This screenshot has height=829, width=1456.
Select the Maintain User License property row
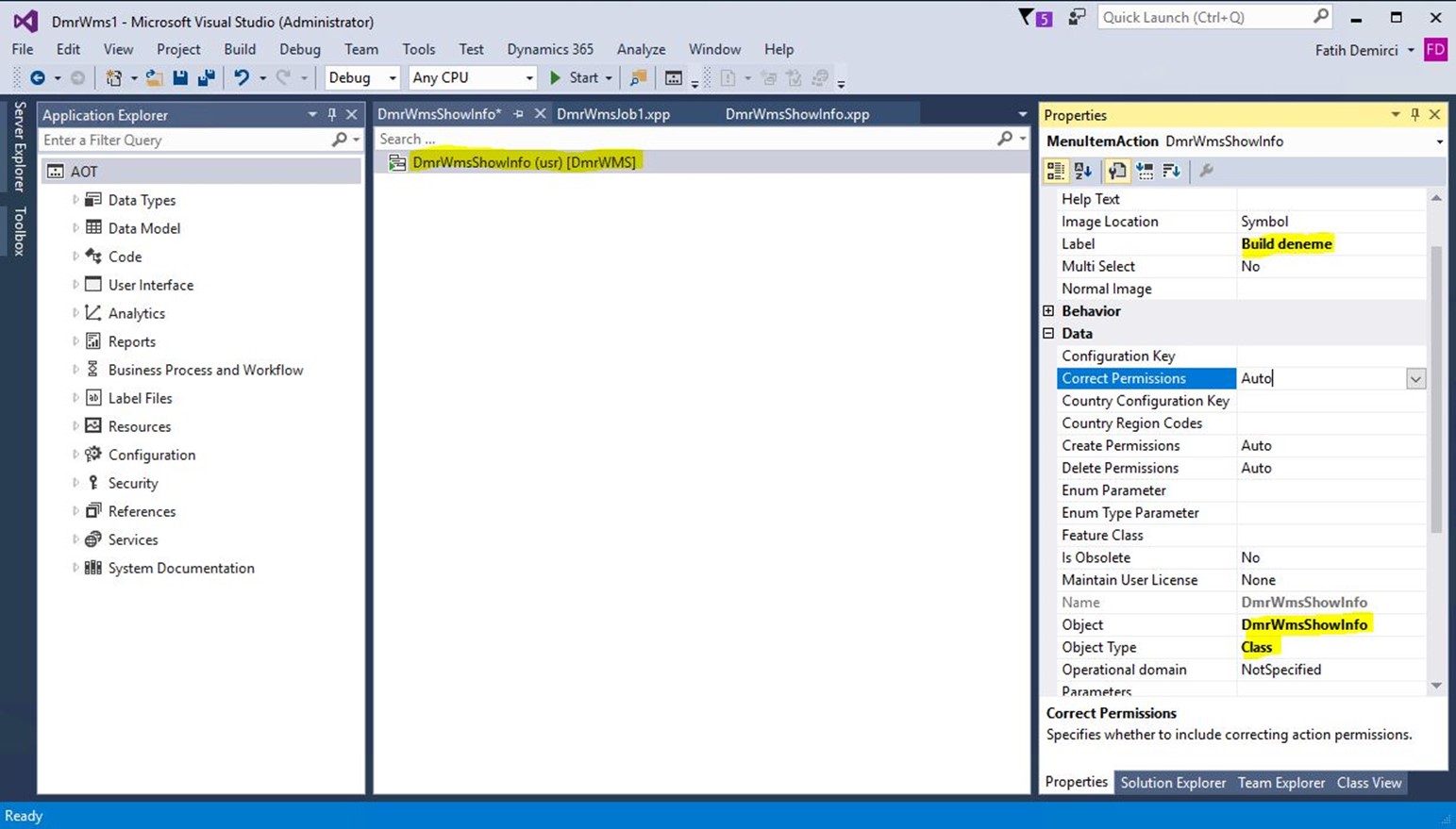[x=1240, y=580]
